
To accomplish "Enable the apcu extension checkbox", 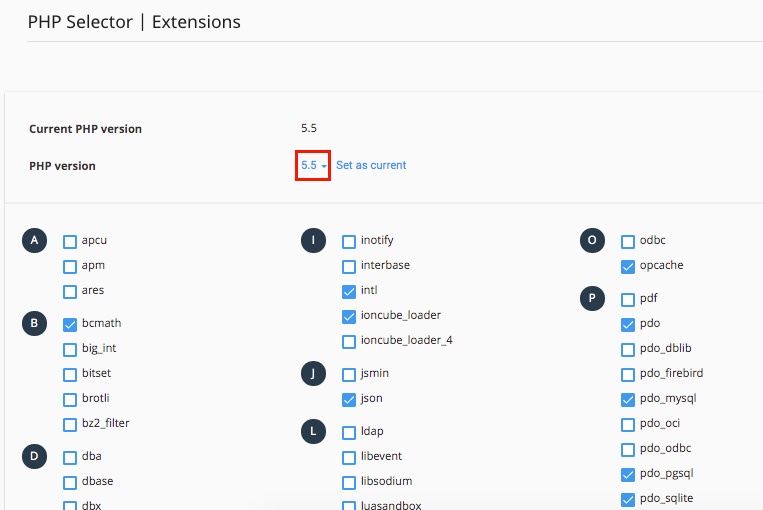I will 70,241.
